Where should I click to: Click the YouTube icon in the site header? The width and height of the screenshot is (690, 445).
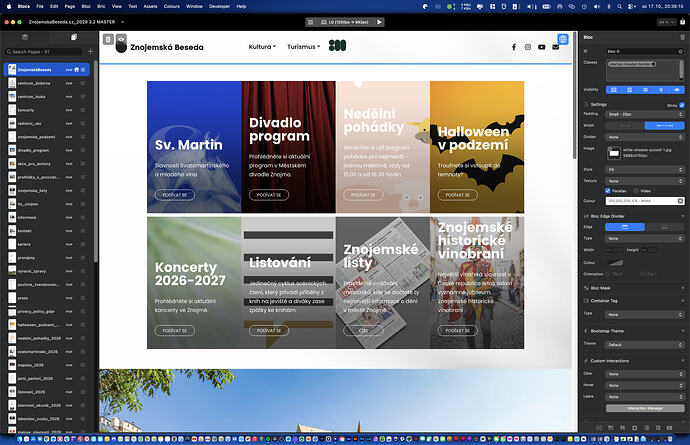click(x=542, y=47)
